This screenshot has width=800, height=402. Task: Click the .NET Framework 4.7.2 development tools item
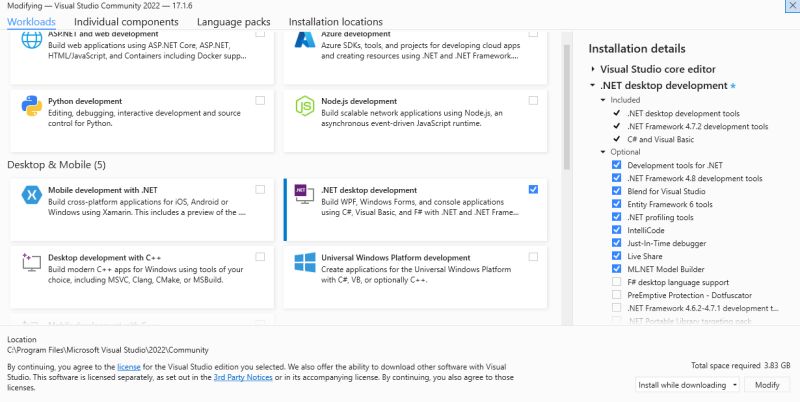(x=697, y=127)
